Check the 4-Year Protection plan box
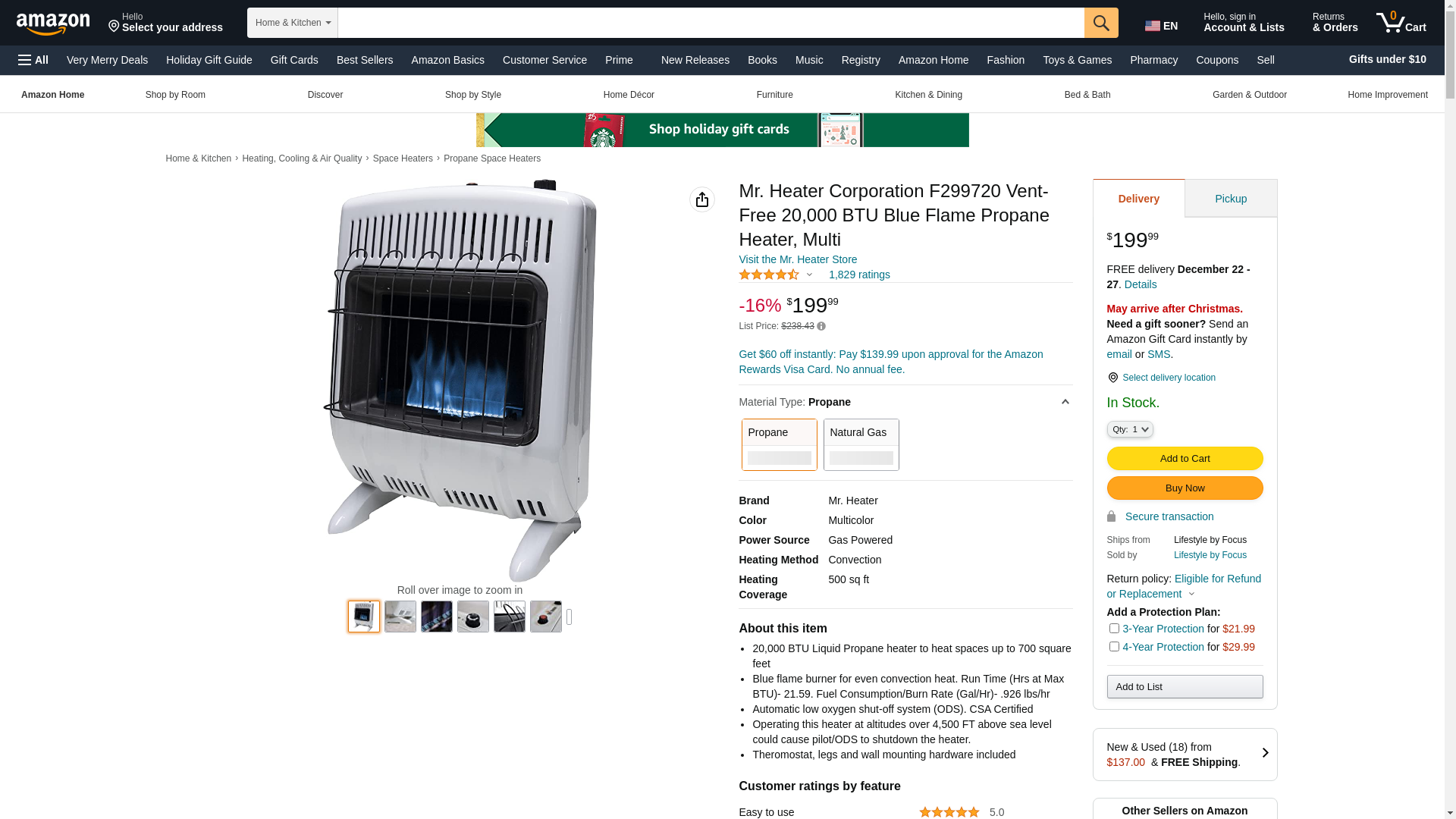 click(1114, 646)
